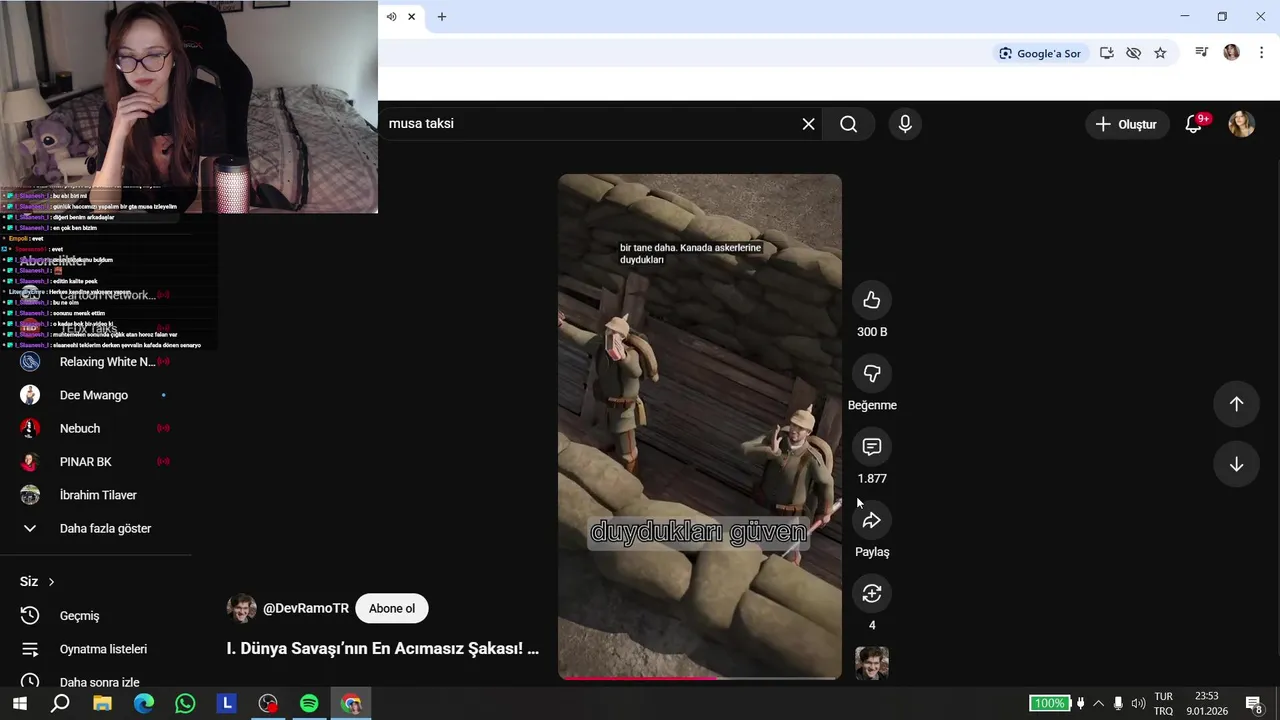Click the Beğenme dislike button
The height and width of the screenshot is (720, 1280).
(872, 373)
